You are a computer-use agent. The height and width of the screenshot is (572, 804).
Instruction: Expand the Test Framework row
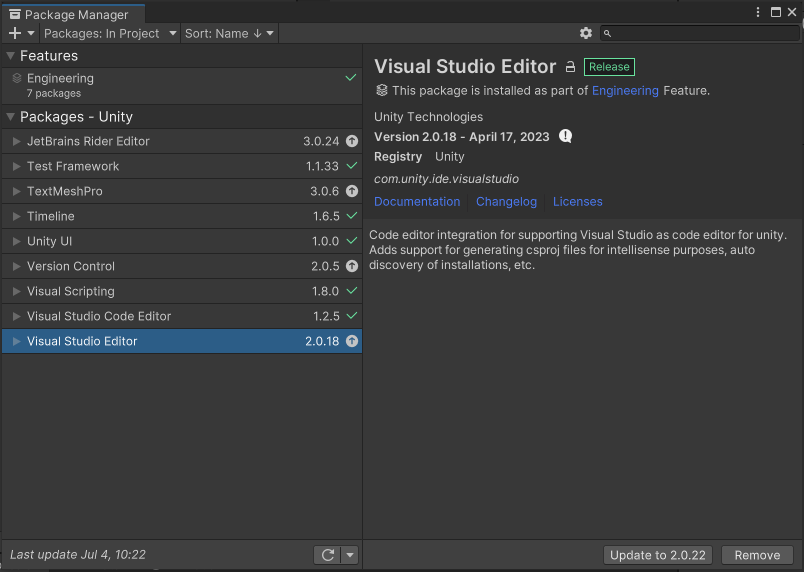coord(16,166)
